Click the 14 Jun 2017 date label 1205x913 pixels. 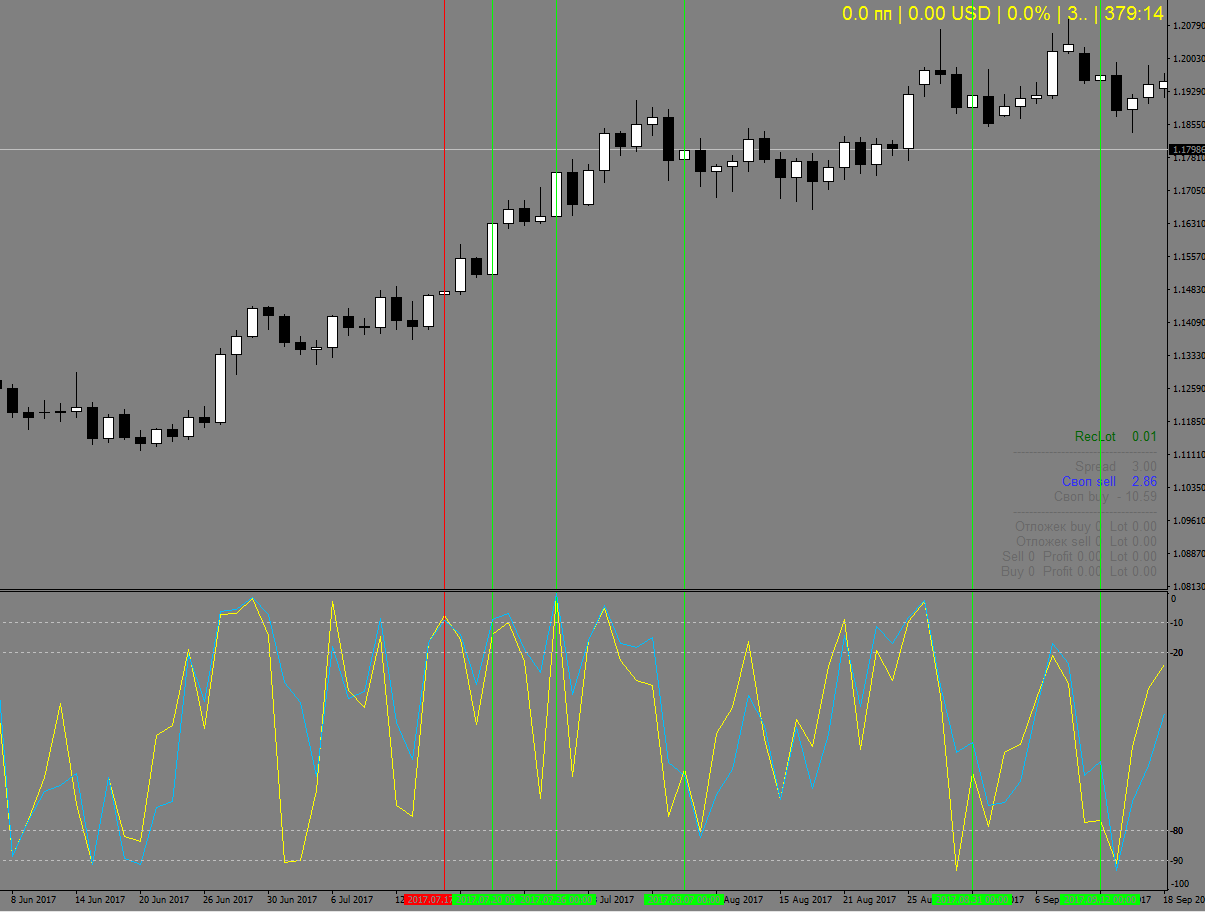tap(100, 900)
